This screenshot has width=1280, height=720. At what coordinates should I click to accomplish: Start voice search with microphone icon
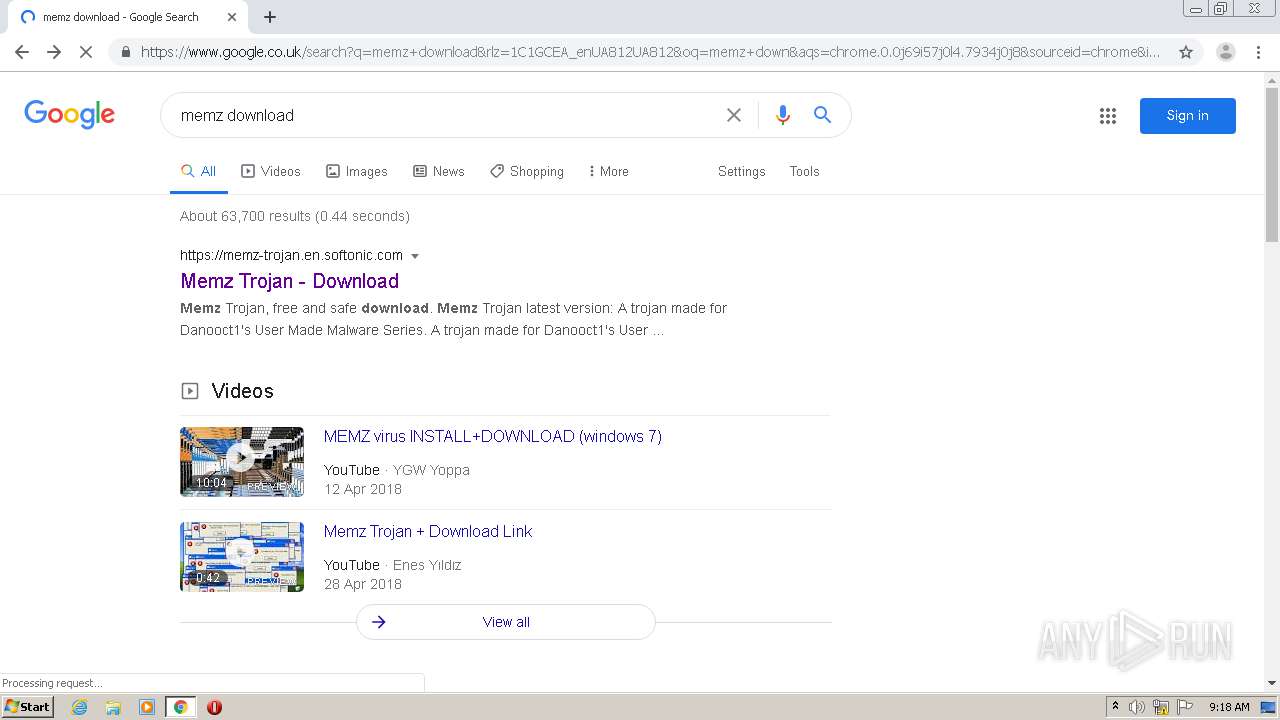(783, 115)
